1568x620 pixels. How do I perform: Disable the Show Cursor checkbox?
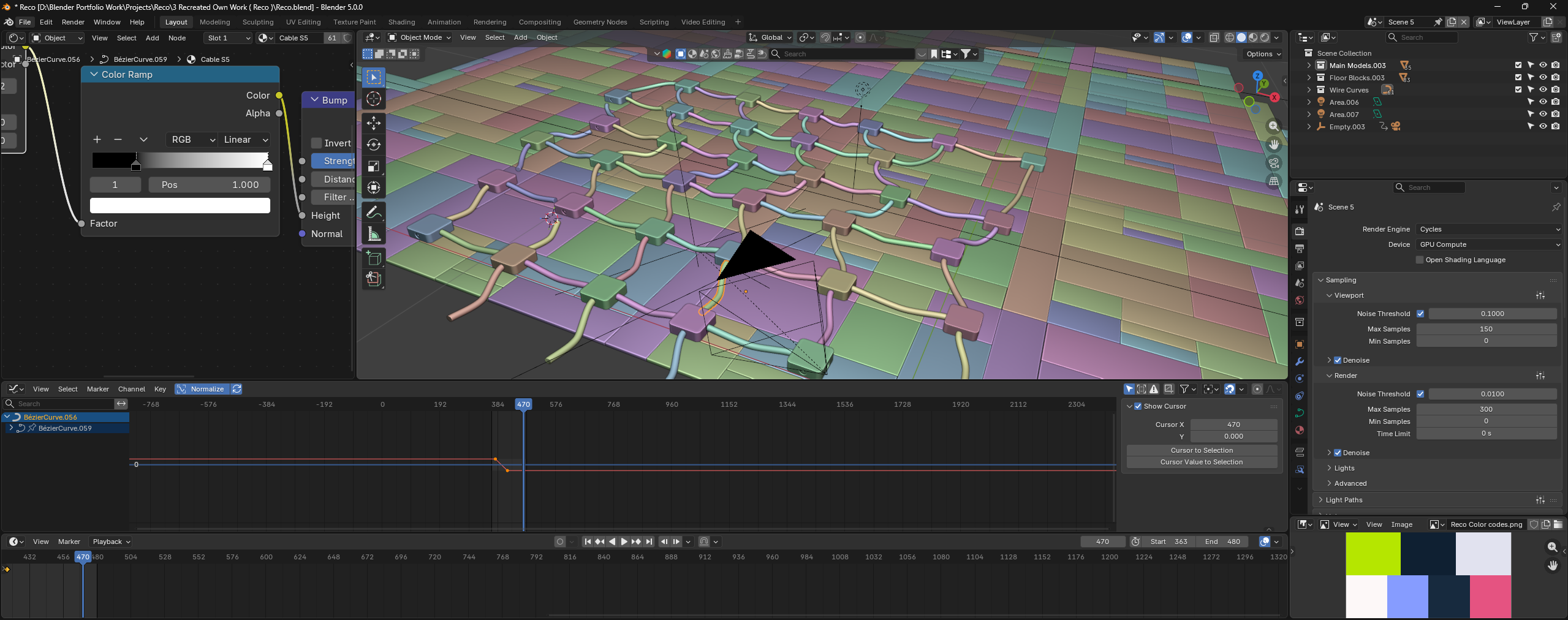1138,406
